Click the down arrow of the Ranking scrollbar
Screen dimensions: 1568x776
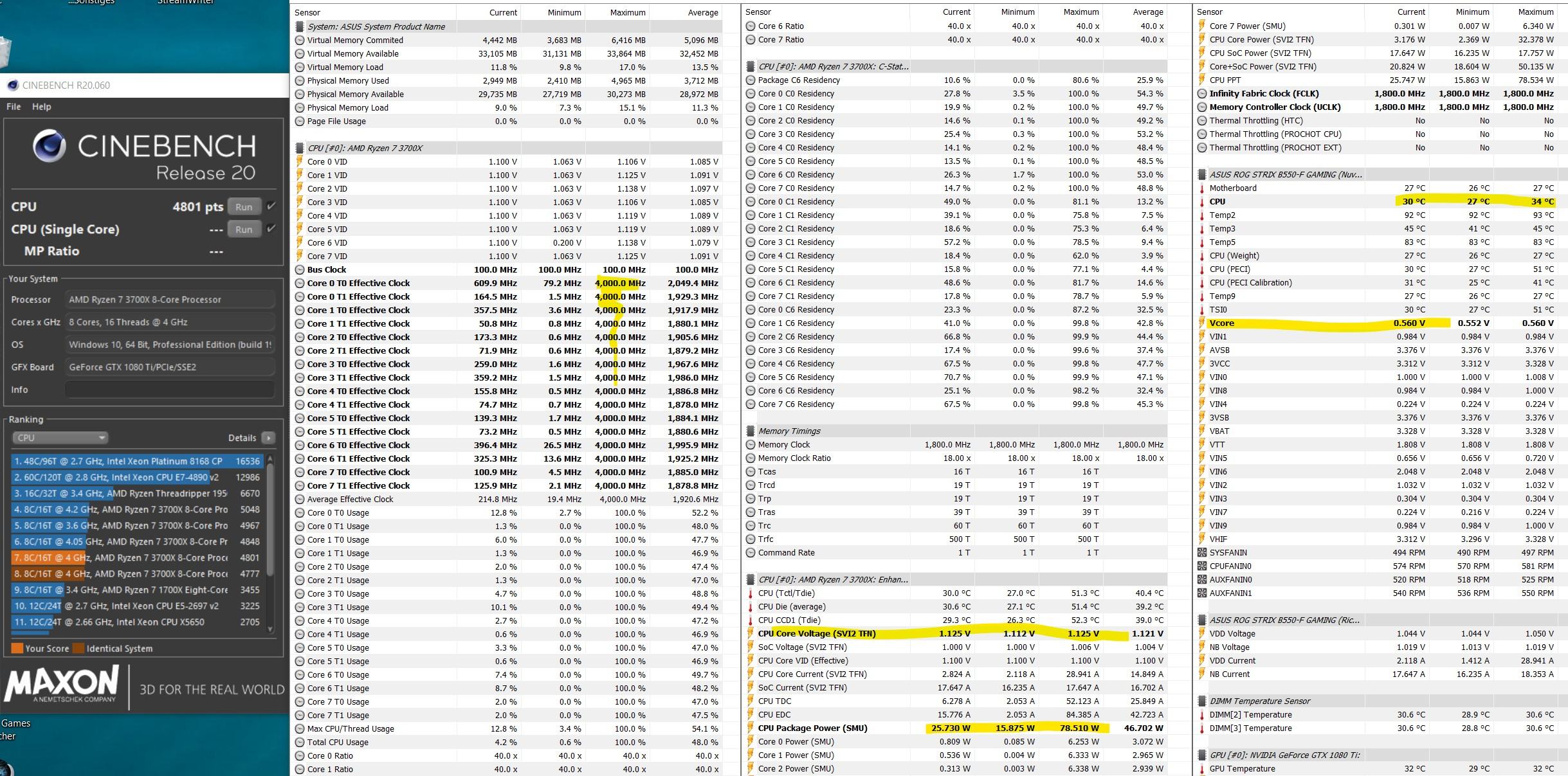[x=270, y=629]
